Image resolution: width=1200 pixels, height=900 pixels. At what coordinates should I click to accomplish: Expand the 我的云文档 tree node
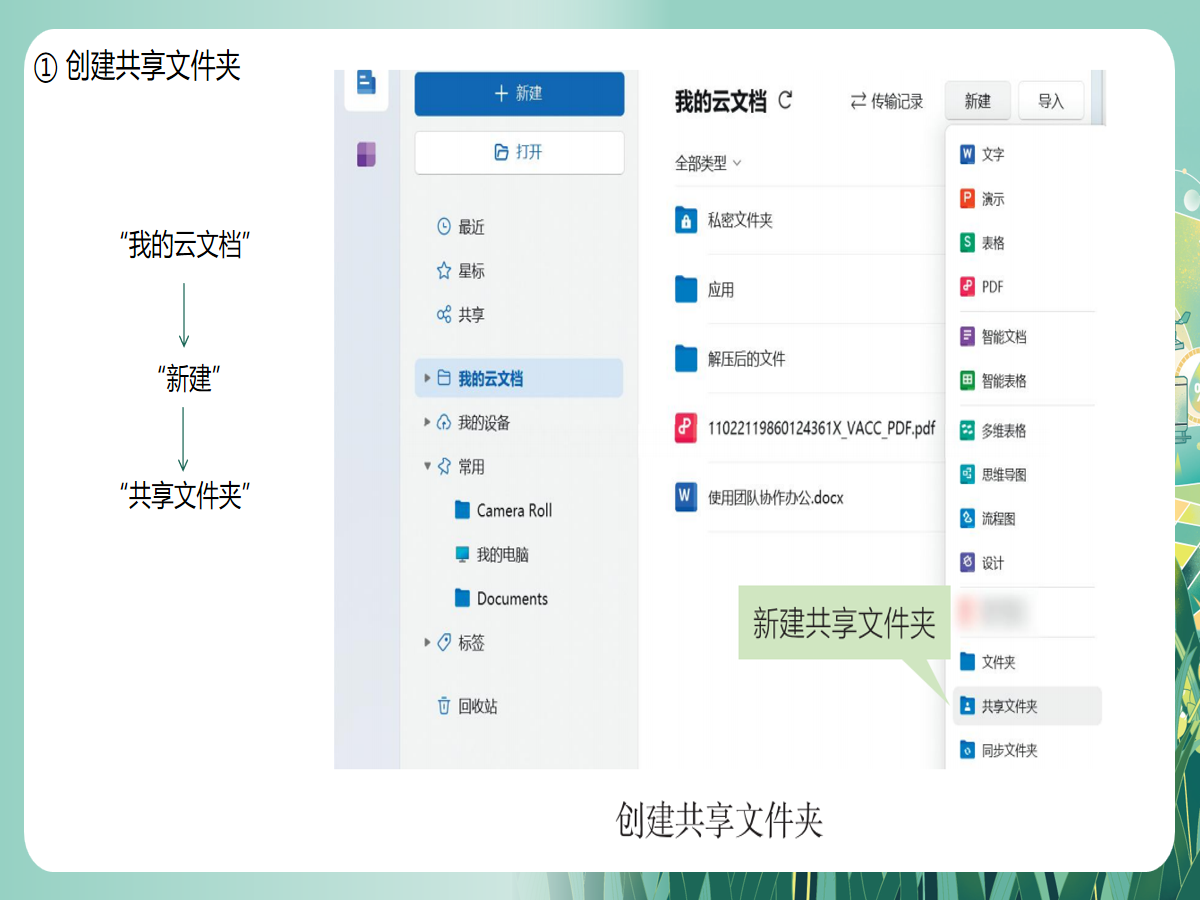[428, 379]
